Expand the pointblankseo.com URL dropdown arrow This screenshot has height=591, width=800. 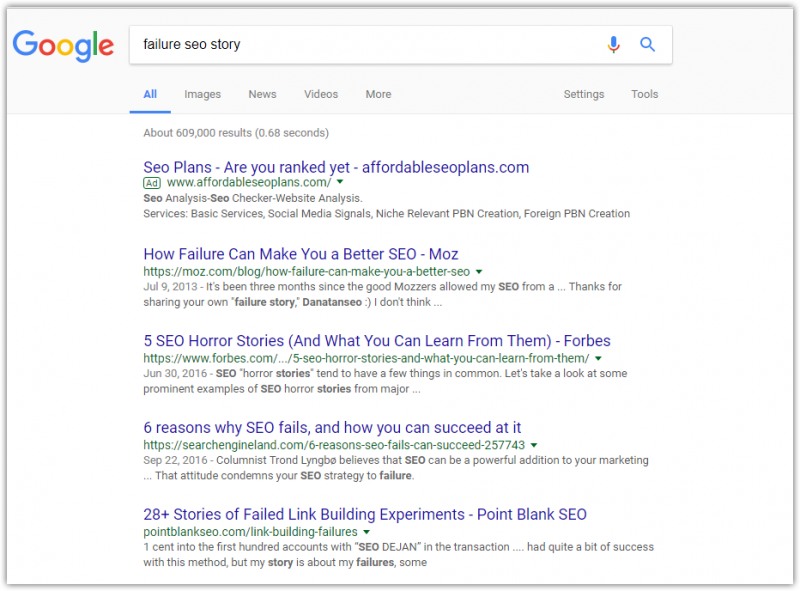[366, 532]
